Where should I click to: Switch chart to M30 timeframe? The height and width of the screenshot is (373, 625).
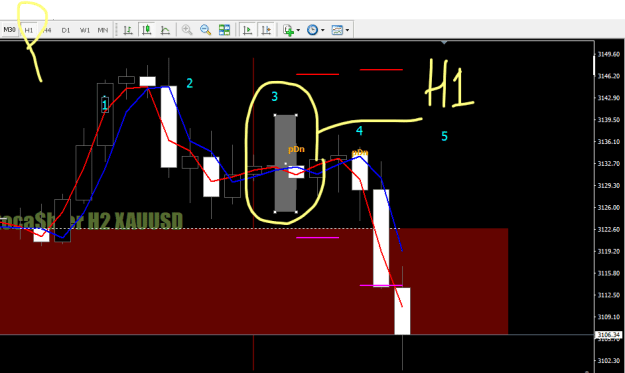(x=10, y=29)
